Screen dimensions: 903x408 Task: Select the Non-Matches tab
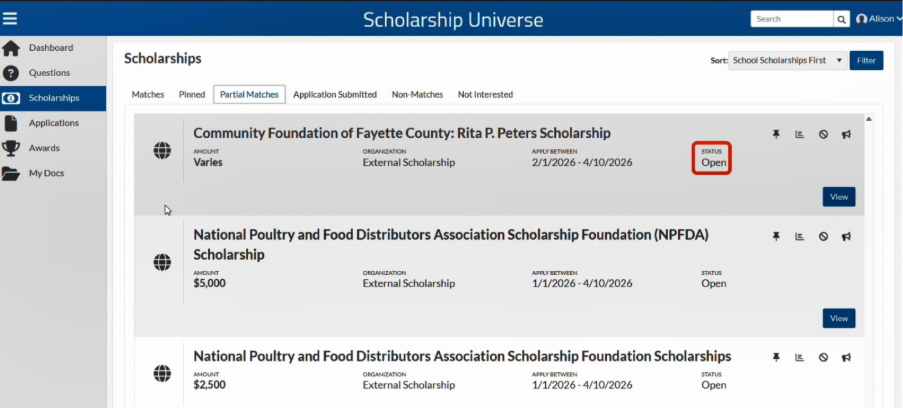click(x=418, y=95)
